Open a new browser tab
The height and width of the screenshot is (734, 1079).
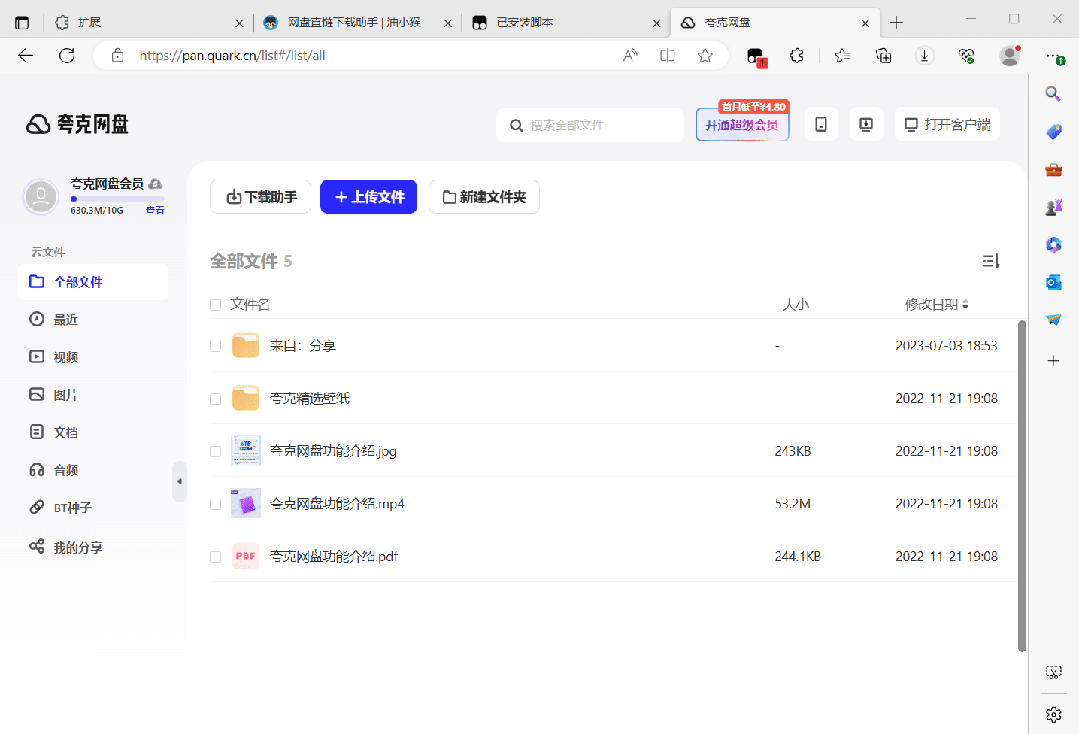tap(896, 23)
